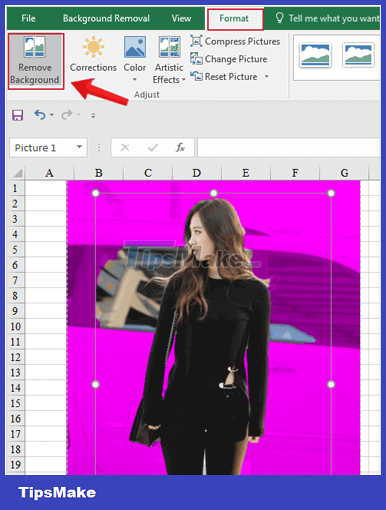This screenshot has width=386, height=510.
Task: Select row 5 header
Action: pos(16,250)
